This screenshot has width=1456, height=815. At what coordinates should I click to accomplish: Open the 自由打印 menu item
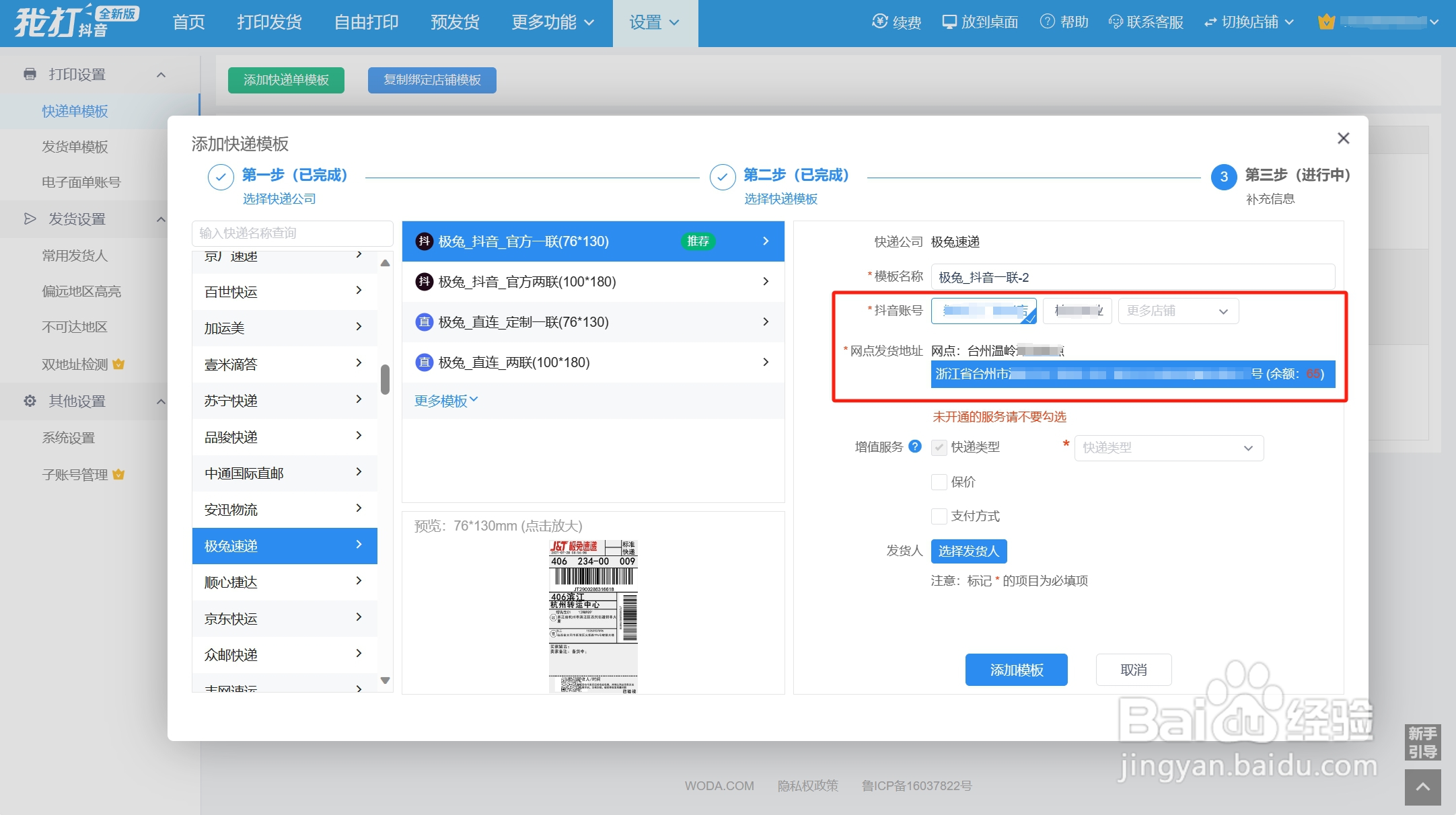tap(366, 22)
